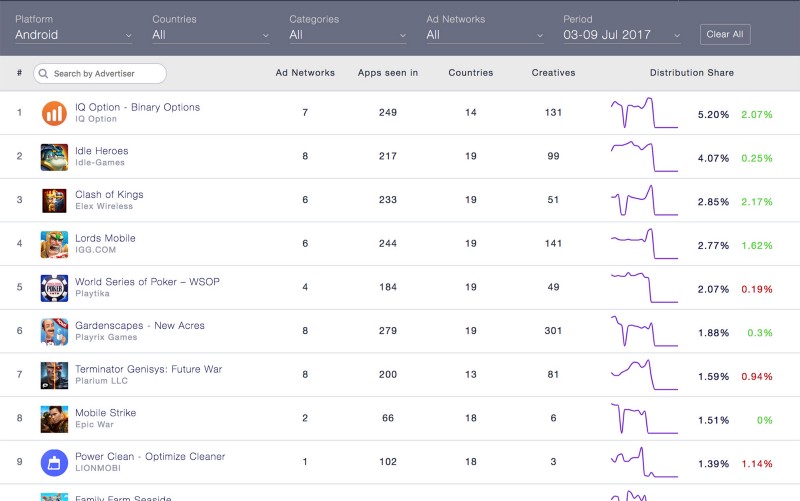Open Terminator Genisys: Future War entry
The height and width of the screenshot is (501, 800).
coord(148,369)
